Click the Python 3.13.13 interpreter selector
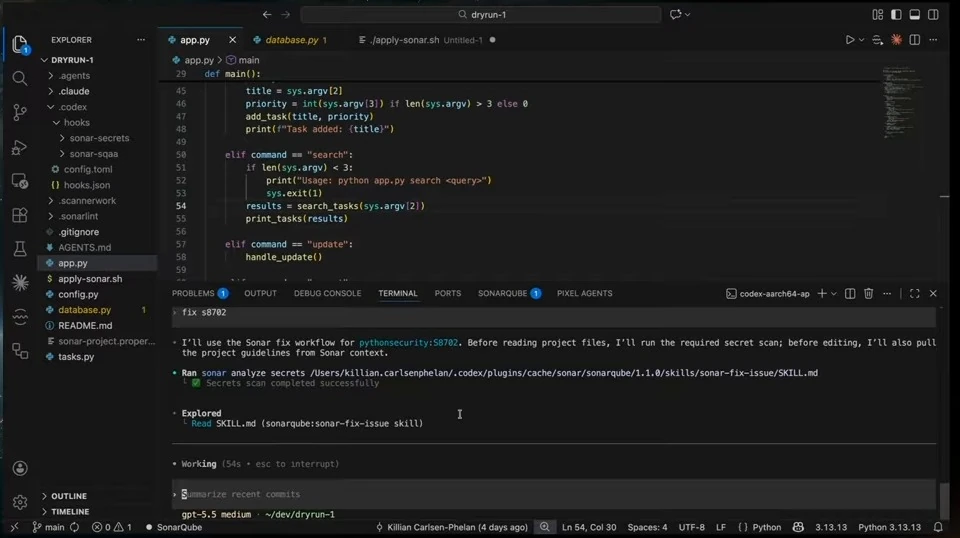The width and height of the screenshot is (960, 538). 889,527
